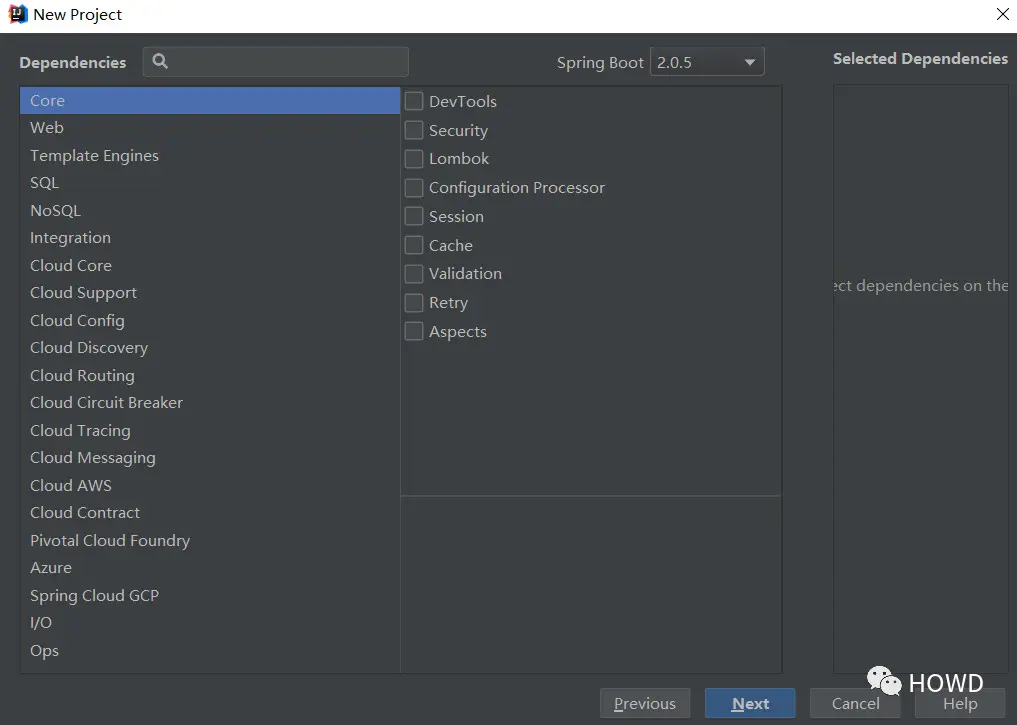Open Cloud AWS category
This screenshot has height=725, width=1017.
pyautogui.click(x=210, y=486)
